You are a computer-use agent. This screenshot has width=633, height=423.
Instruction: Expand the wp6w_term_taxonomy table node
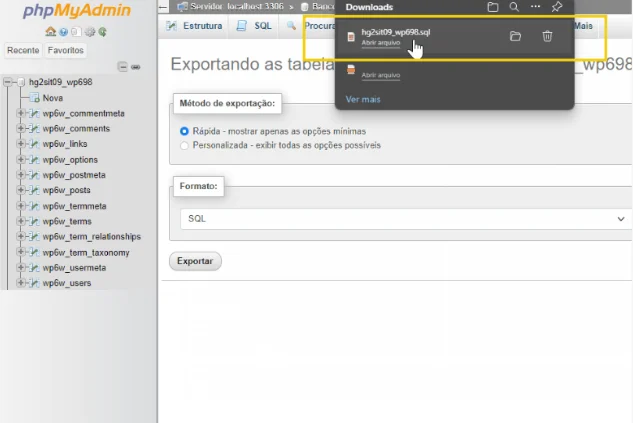click(20, 252)
